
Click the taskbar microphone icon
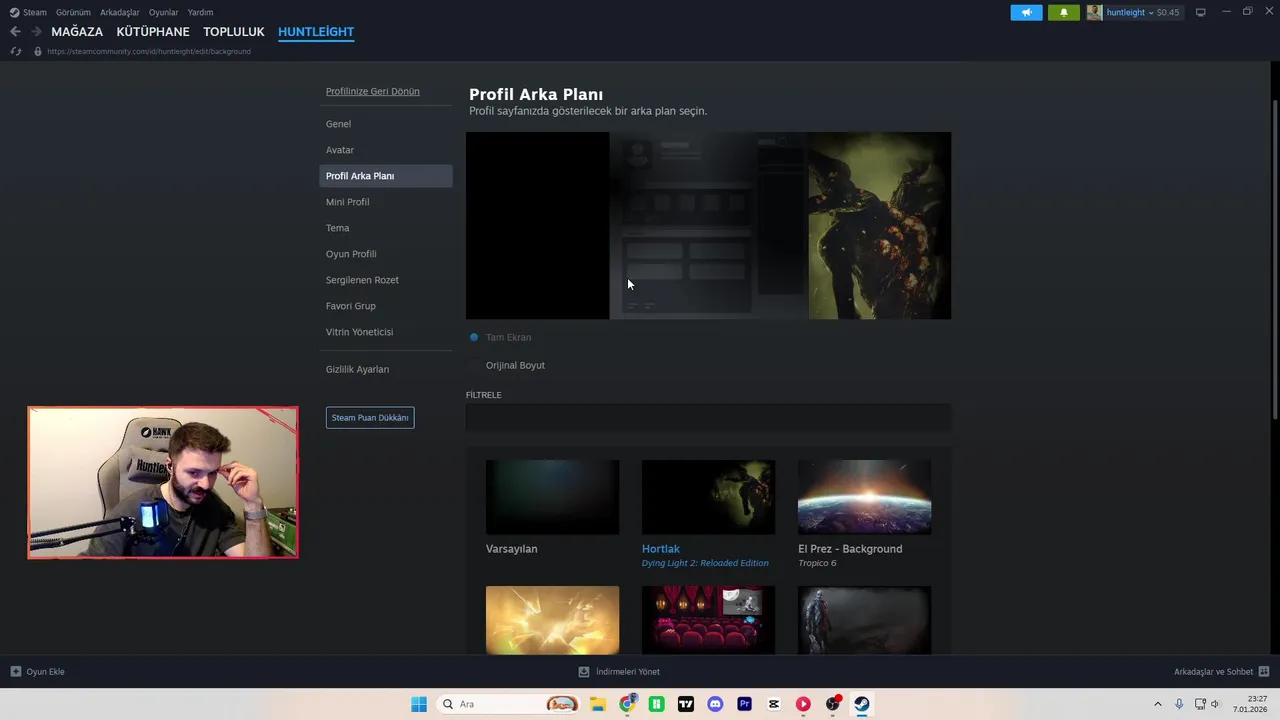click(x=1179, y=704)
